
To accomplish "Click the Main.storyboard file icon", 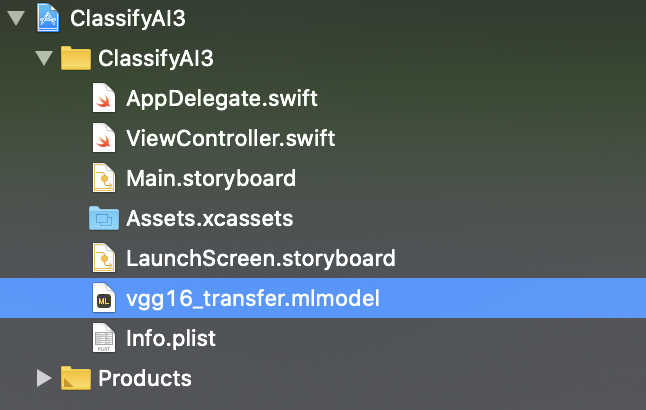I will click(104, 178).
